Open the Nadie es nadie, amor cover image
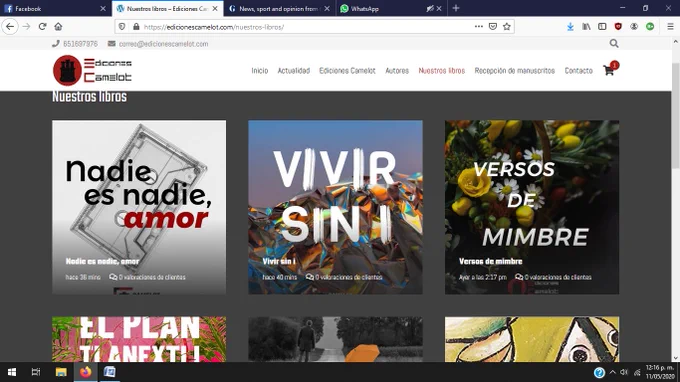Viewport: 680px width, 382px height. click(x=139, y=207)
